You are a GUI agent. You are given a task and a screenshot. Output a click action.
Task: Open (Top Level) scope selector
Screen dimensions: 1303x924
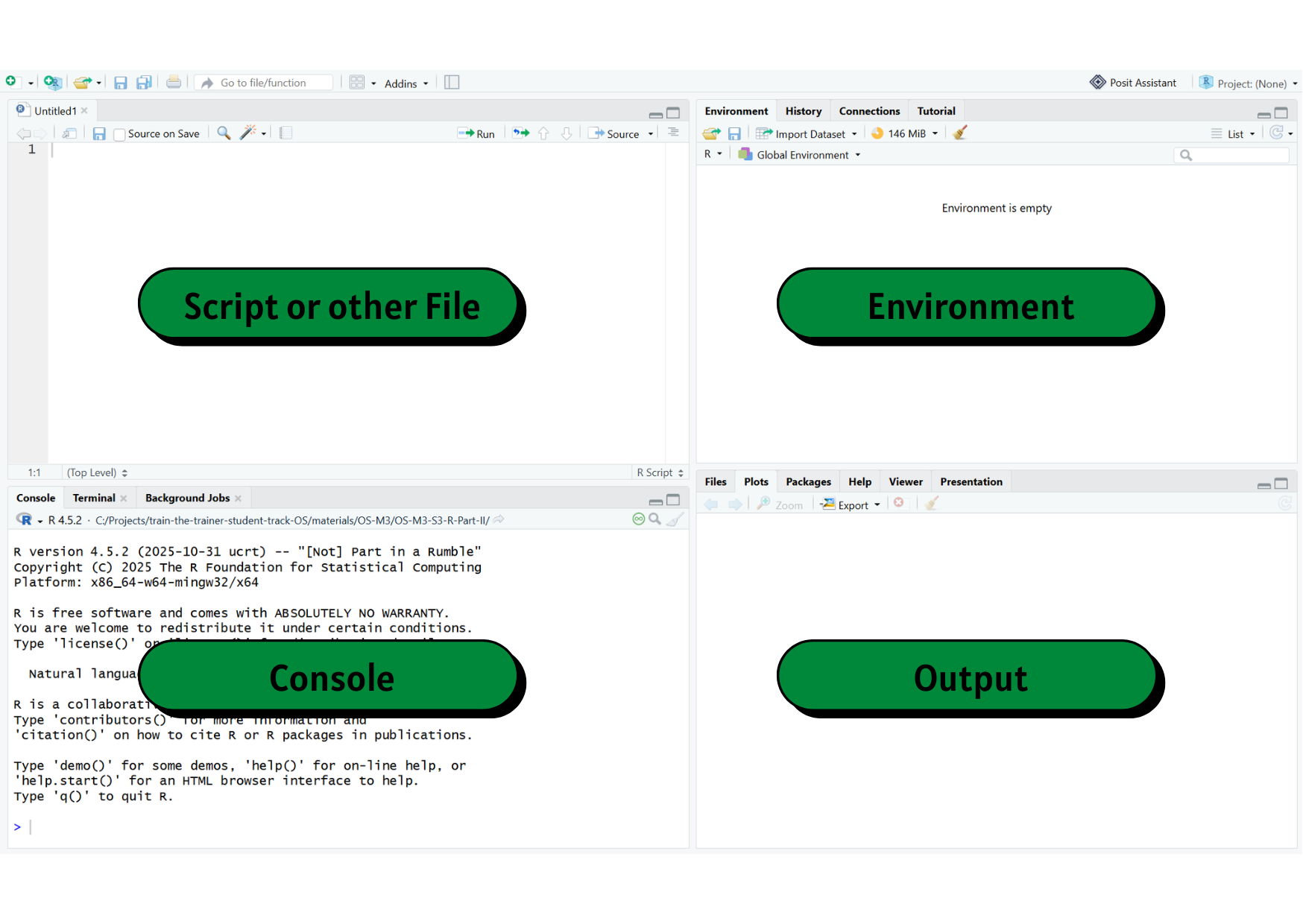coord(98,472)
